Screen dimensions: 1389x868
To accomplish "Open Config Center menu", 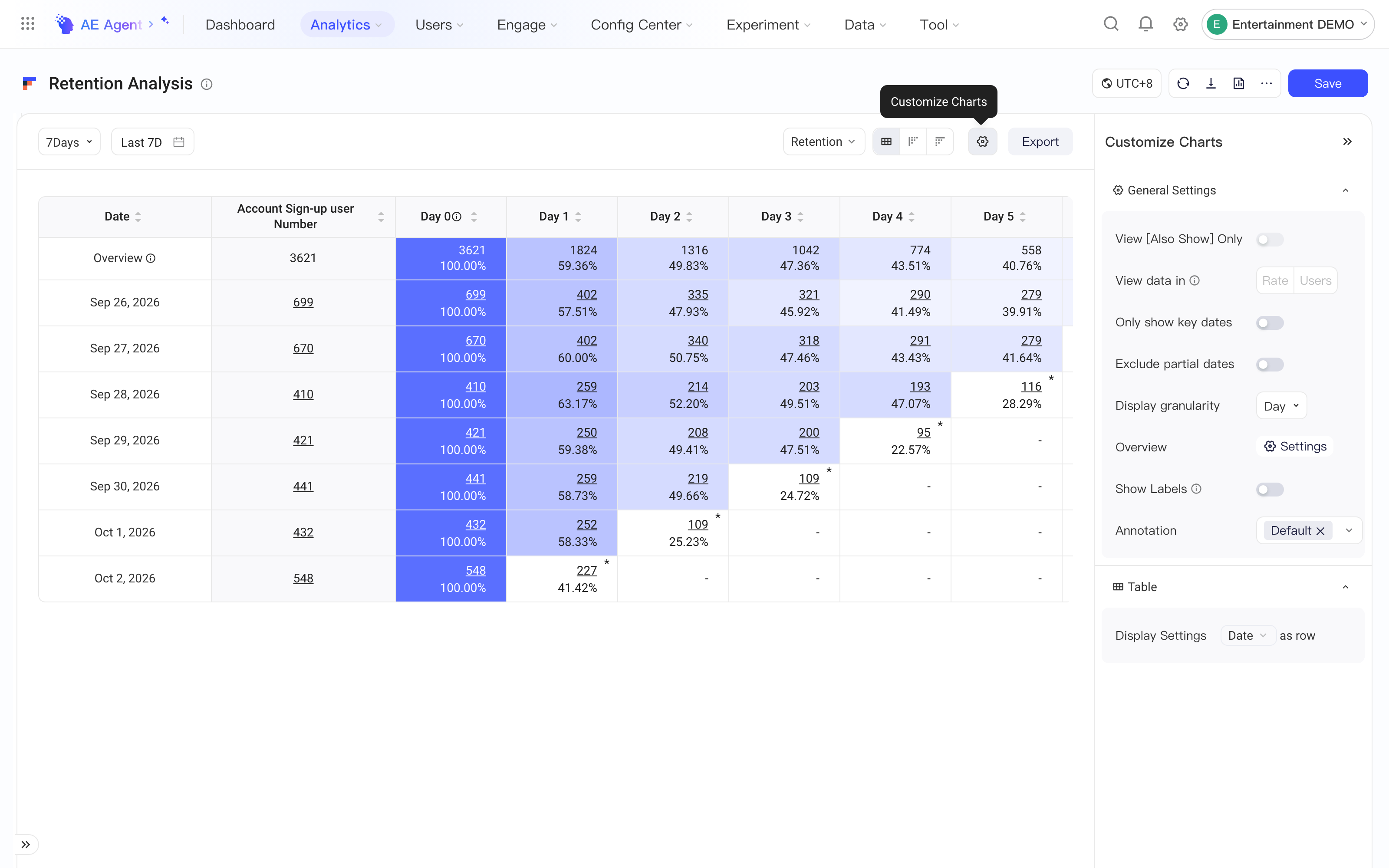I will point(642,25).
